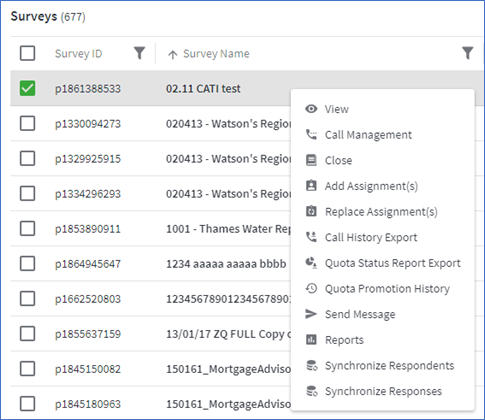
Task: Click the phone icon beside Call Management
Action: (311, 134)
